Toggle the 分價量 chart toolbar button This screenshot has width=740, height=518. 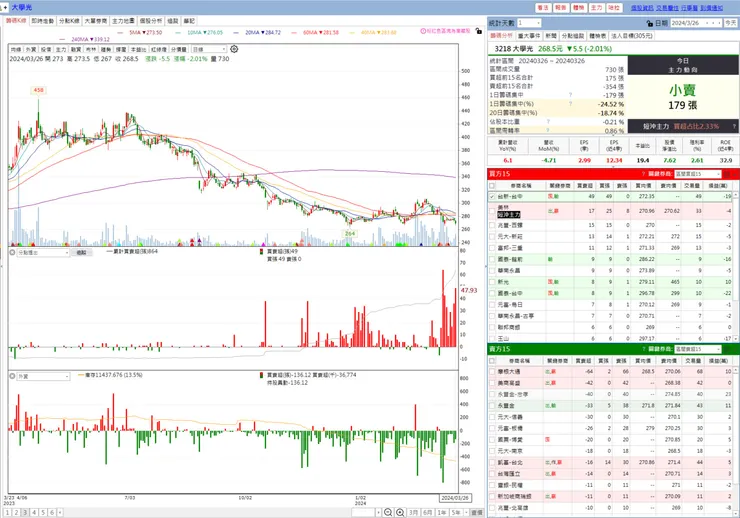click(178, 49)
